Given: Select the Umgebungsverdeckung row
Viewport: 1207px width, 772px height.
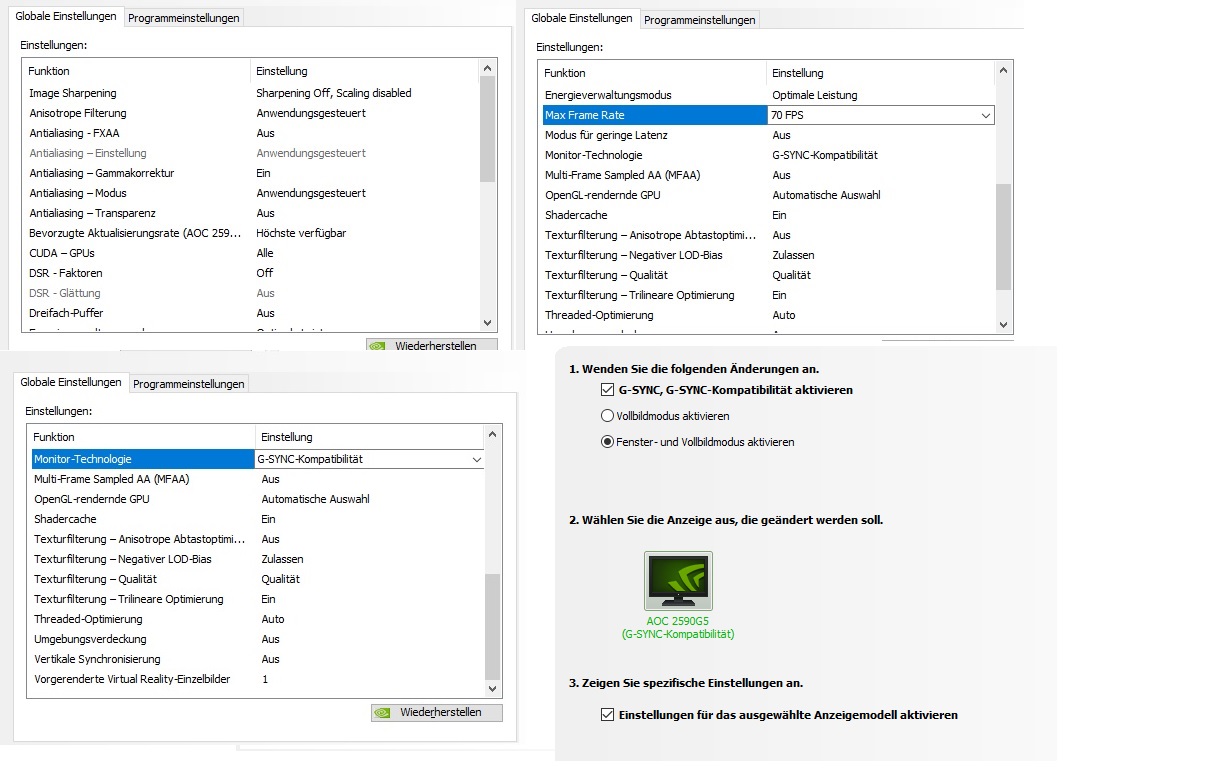Looking at the screenshot, I should coord(256,639).
